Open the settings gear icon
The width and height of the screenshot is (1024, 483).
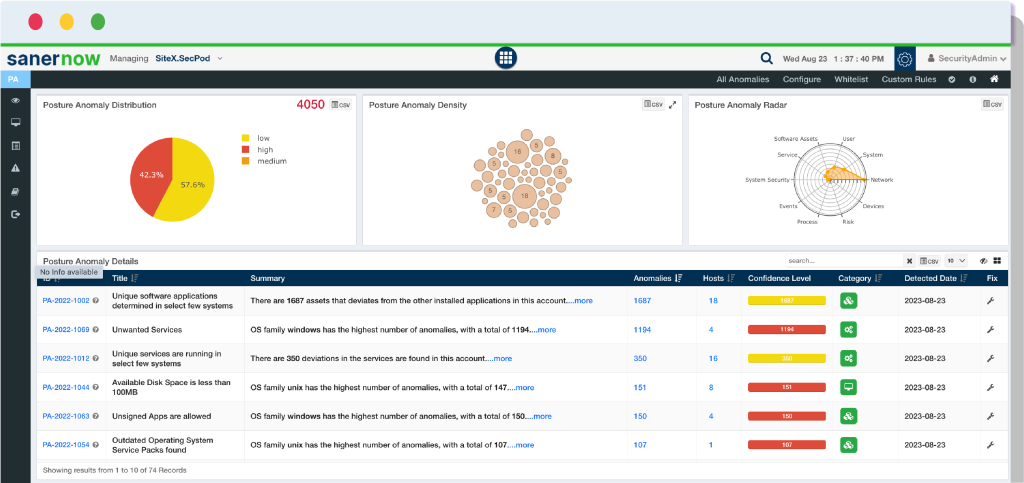pos(904,59)
